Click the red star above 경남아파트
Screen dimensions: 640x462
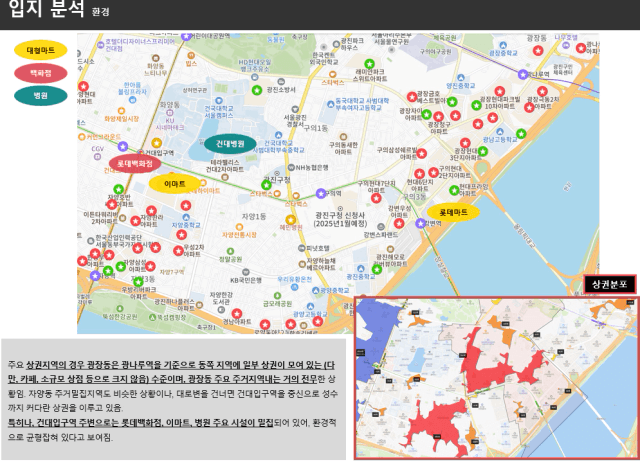(237, 313)
